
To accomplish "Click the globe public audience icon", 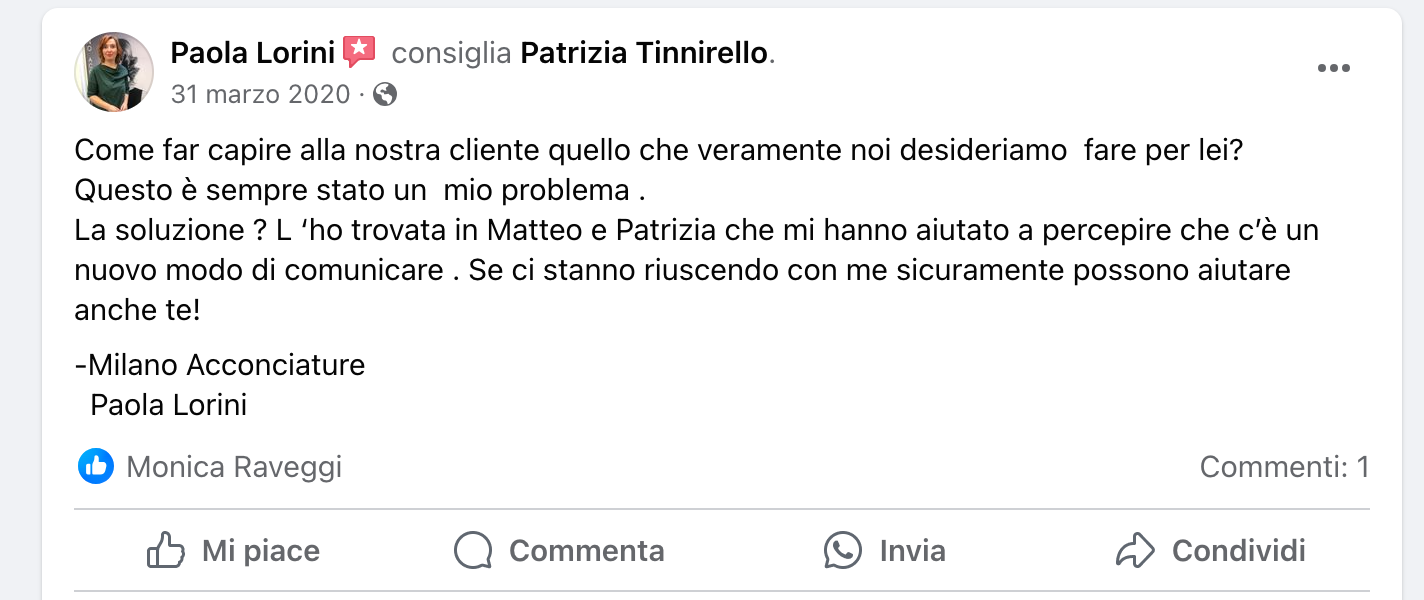I will click(x=385, y=95).
